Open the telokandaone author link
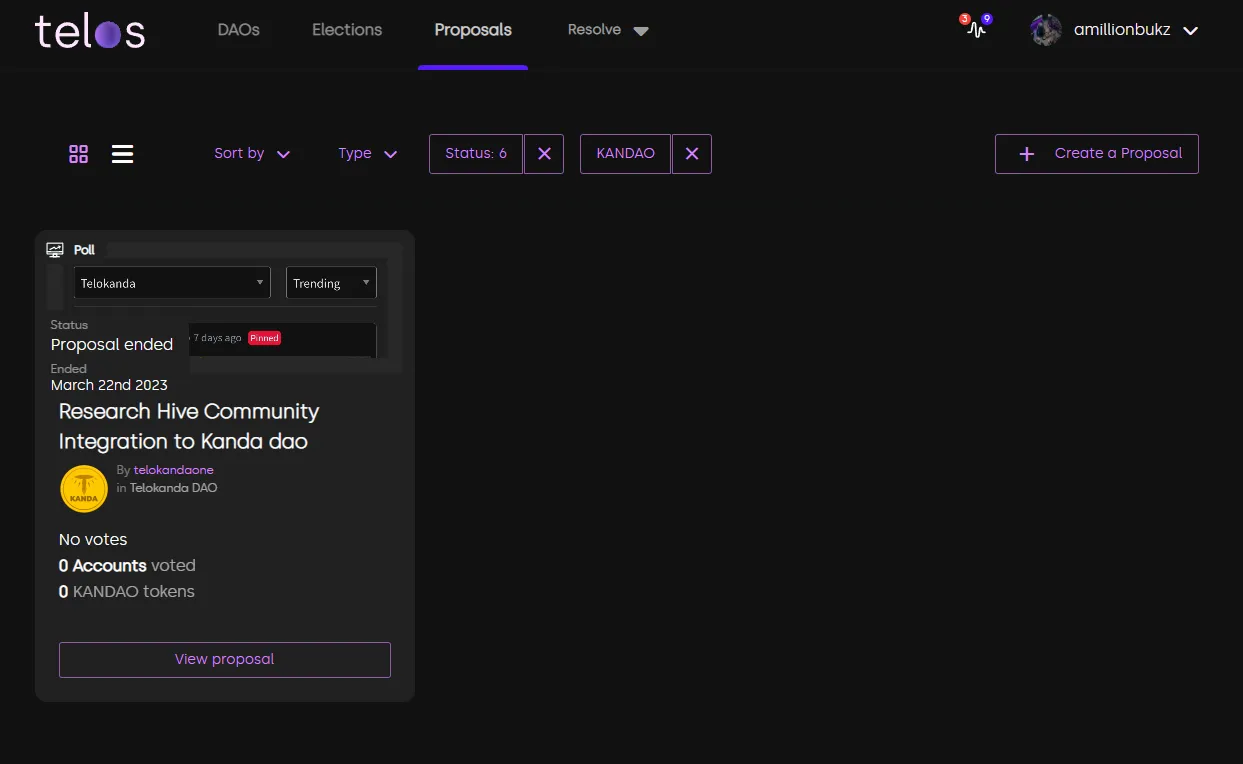The height and width of the screenshot is (764, 1243). 174,470
